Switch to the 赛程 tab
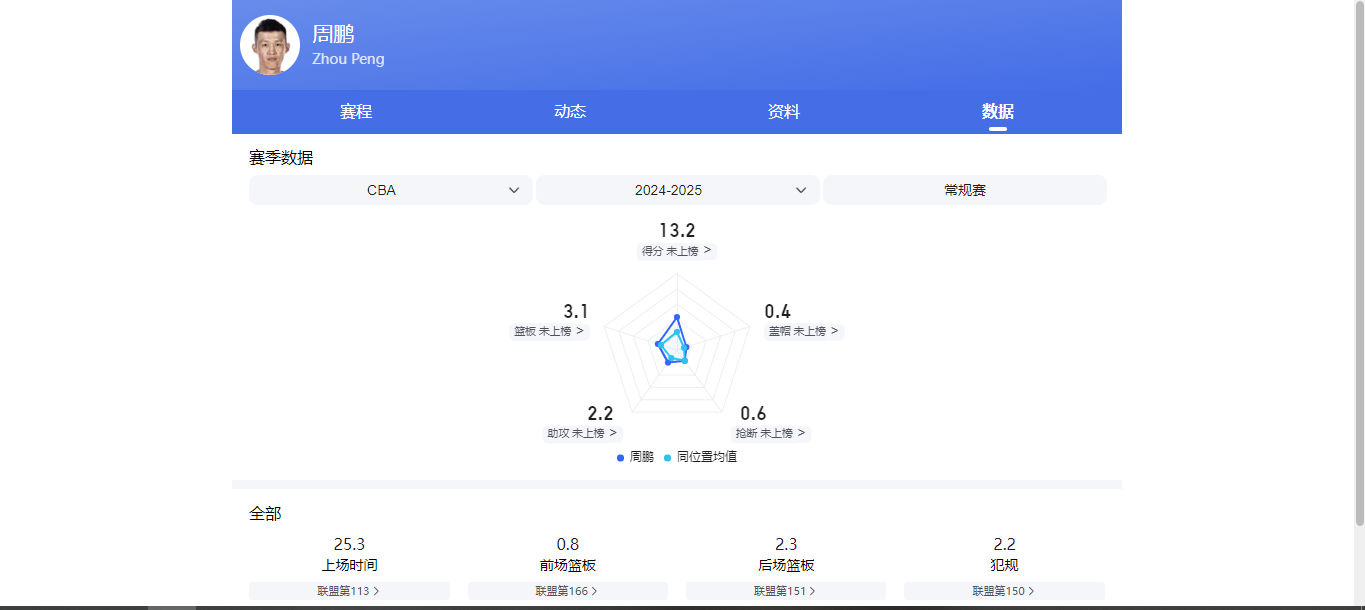This screenshot has height=610, width=1365. point(356,111)
